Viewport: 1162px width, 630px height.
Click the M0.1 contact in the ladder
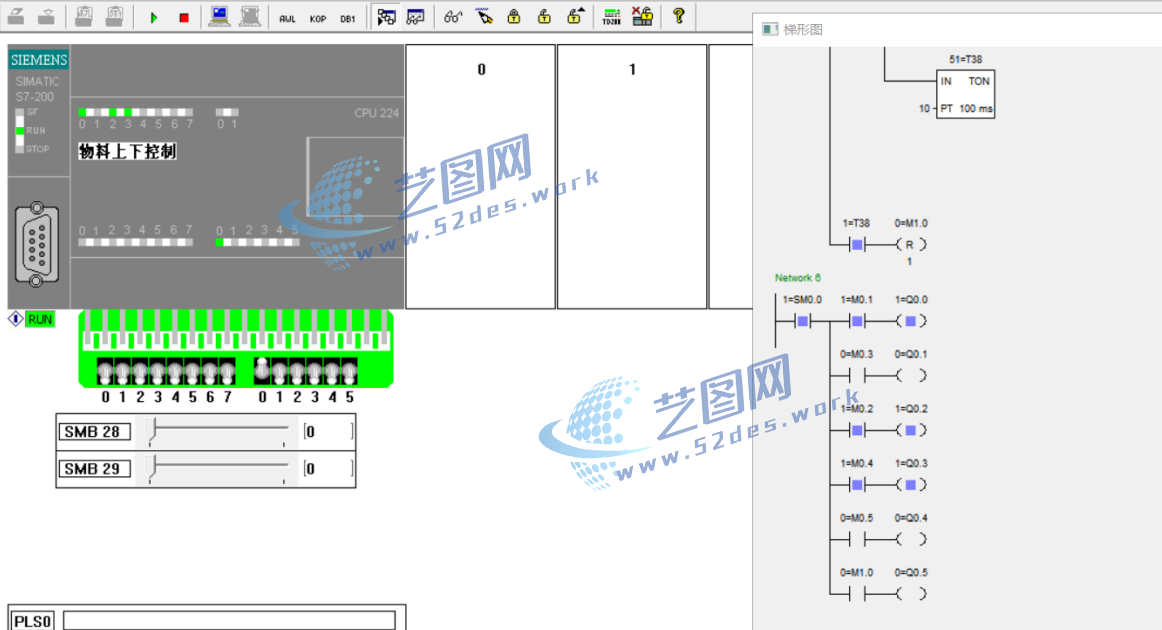click(x=857, y=321)
